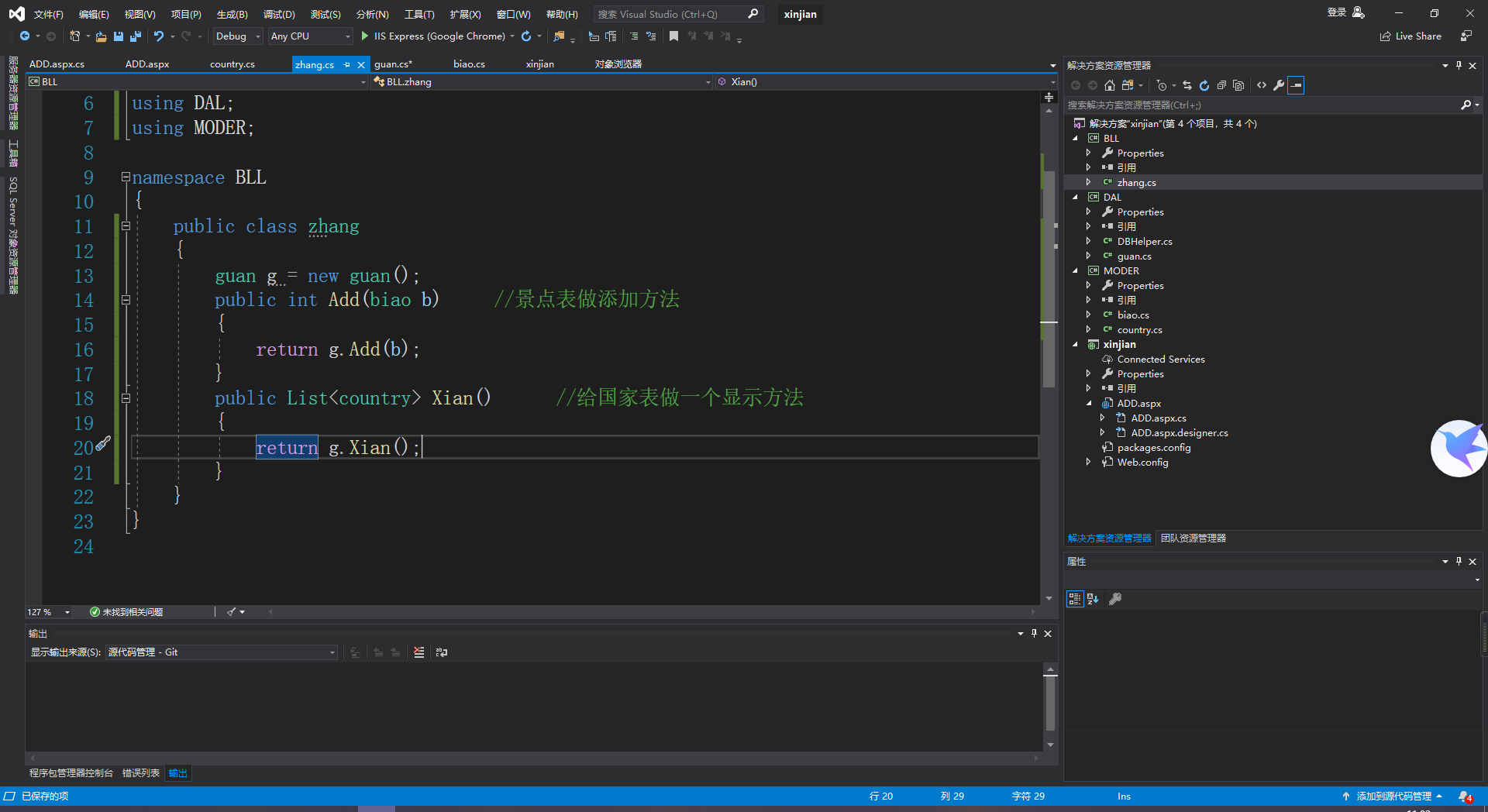The height and width of the screenshot is (812, 1488).
Task: Click the View Code icon in Solution Explorer
Action: click(x=1262, y=85)
